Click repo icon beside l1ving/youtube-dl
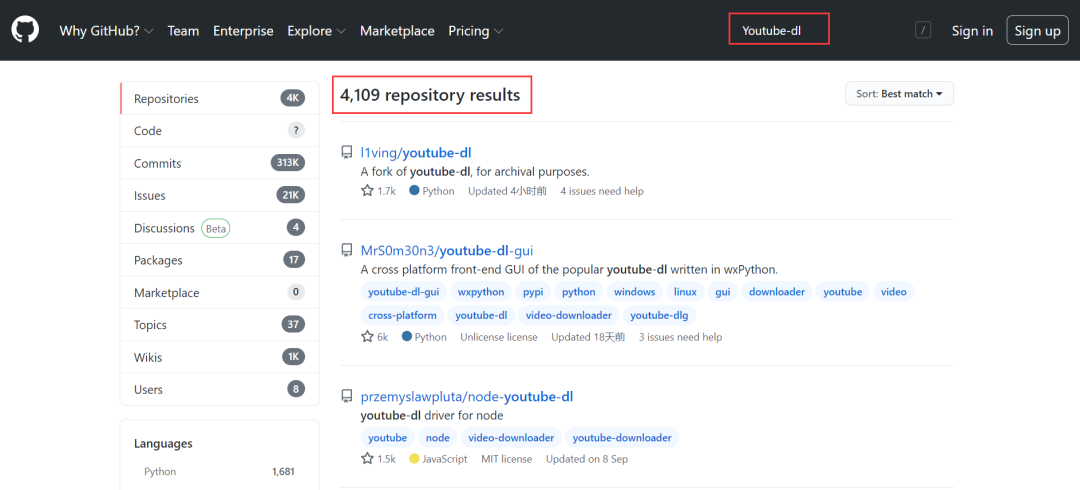Viewport: 1080px width, 490px height. coord(347,153)
